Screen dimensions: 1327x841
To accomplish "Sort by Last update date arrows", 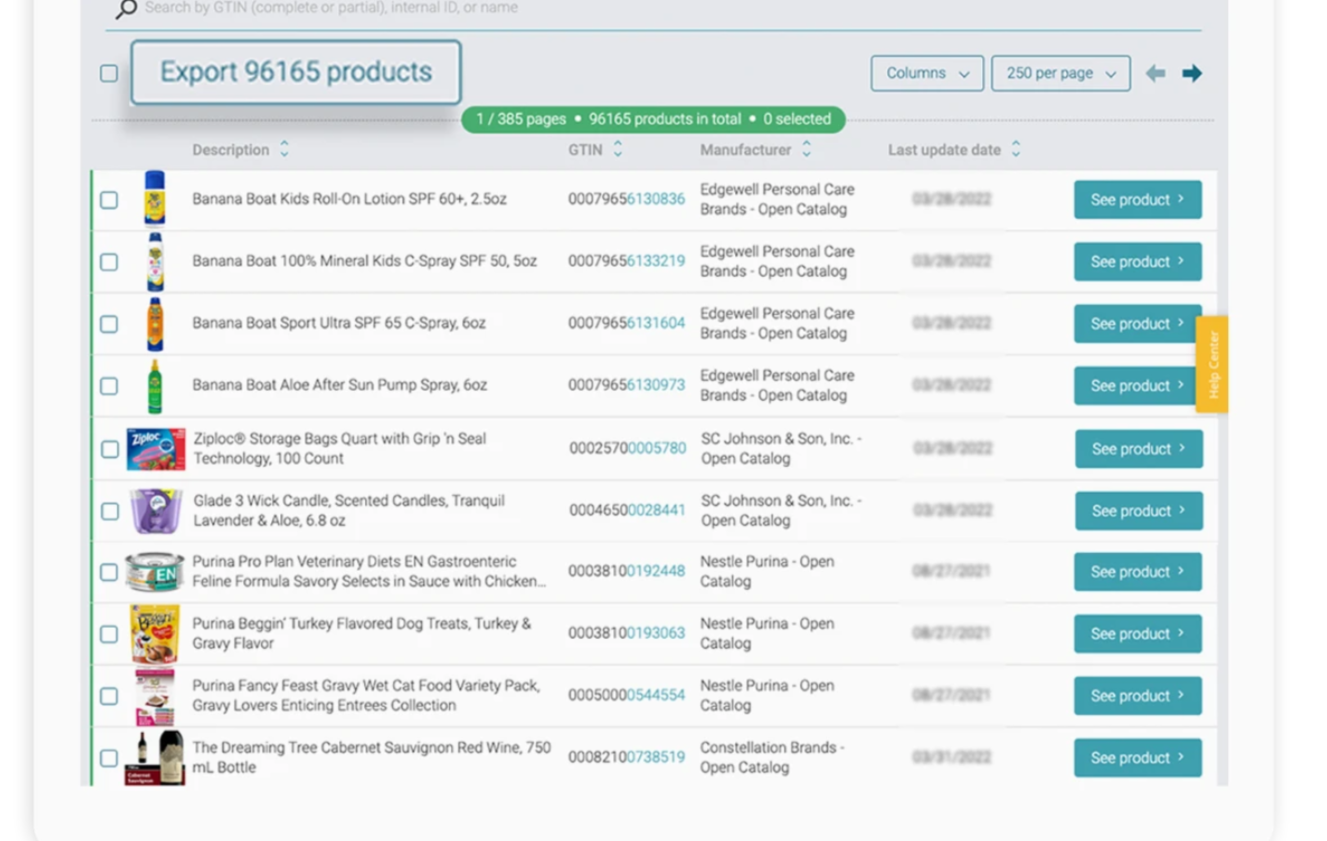I will 1016,149.
